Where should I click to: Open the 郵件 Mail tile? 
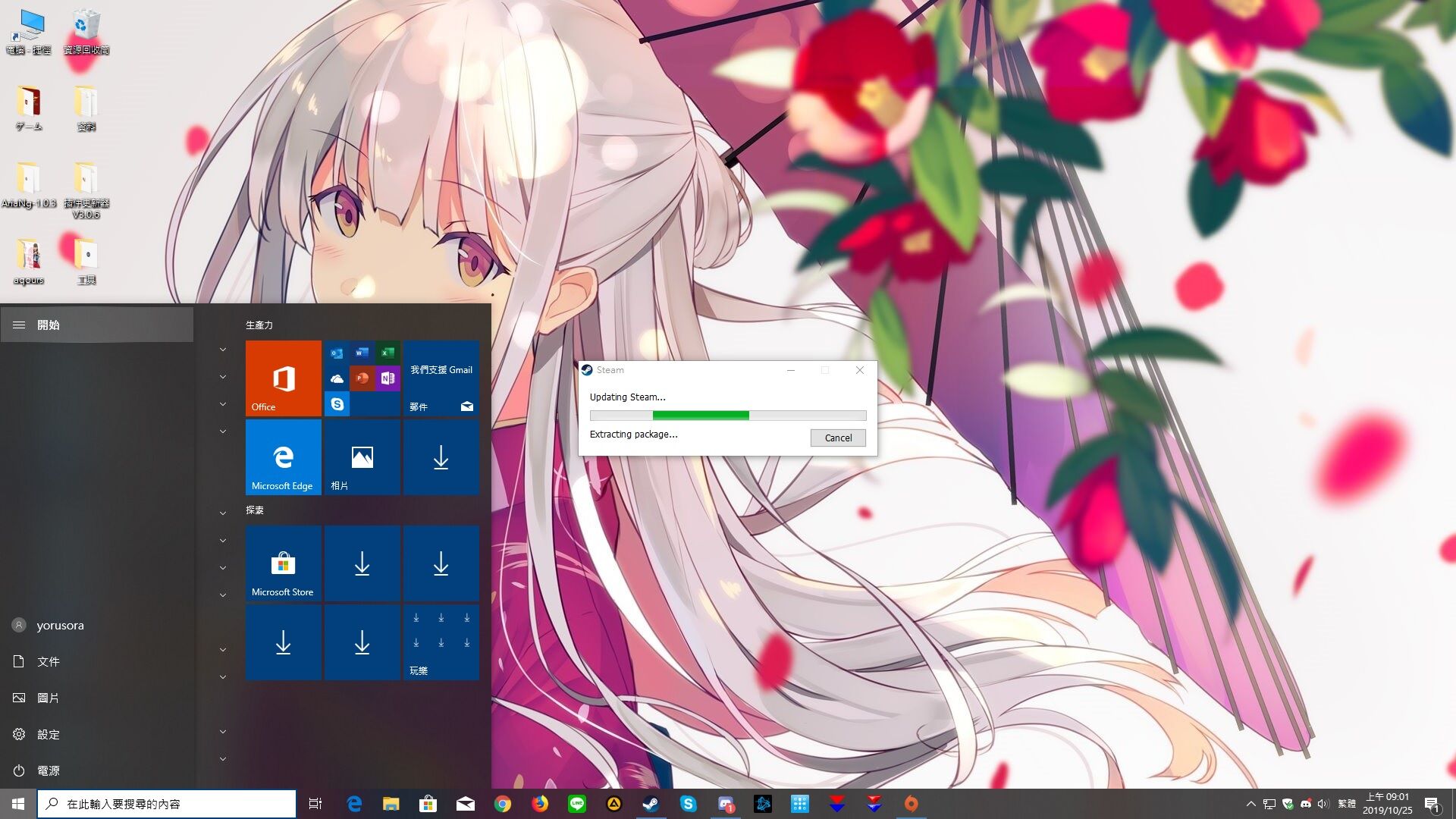[441, 378]
